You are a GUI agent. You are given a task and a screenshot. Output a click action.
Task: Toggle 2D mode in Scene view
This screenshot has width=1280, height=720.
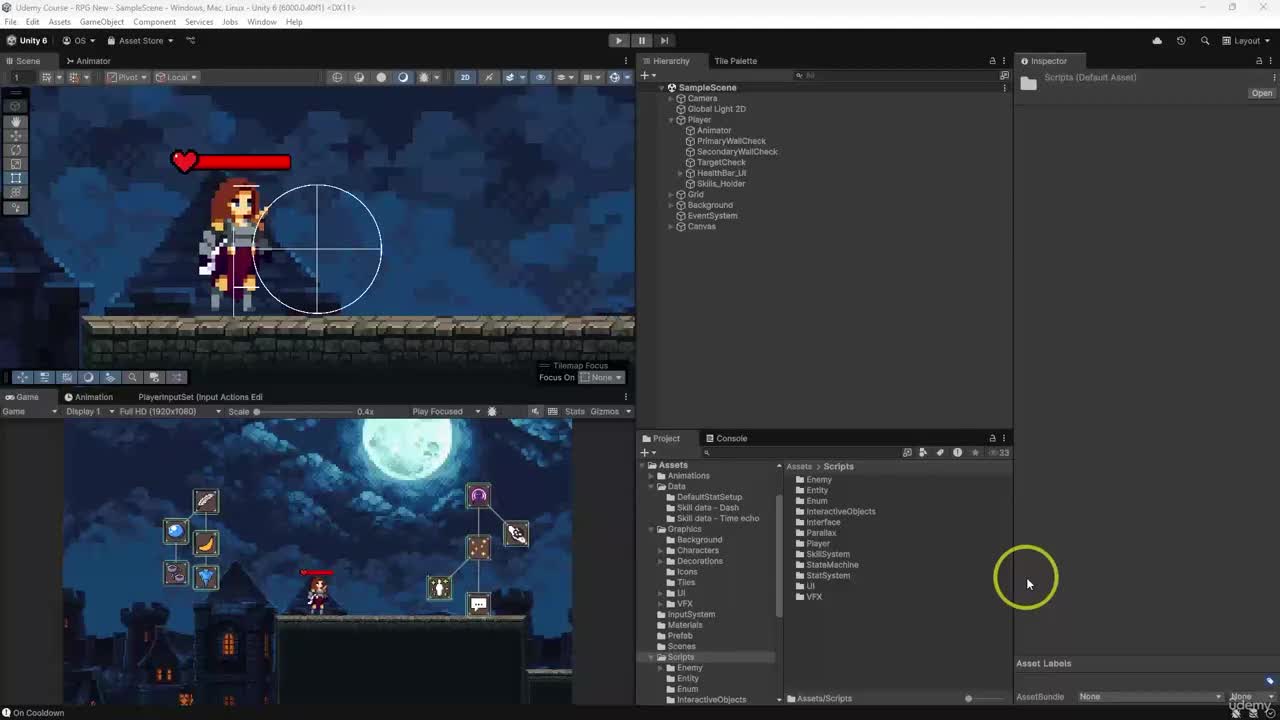[x=465, y=77]
